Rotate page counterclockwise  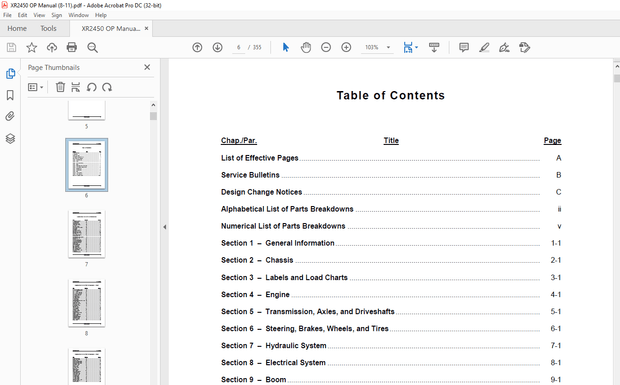coord(92,87)
